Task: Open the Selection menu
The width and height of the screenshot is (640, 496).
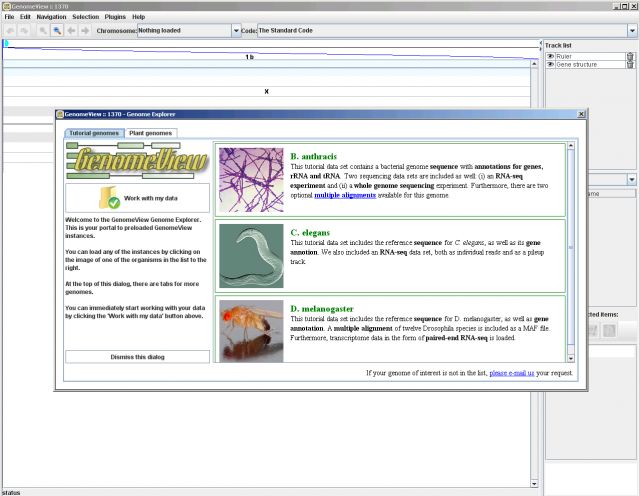Action: [x=86, y=17]
